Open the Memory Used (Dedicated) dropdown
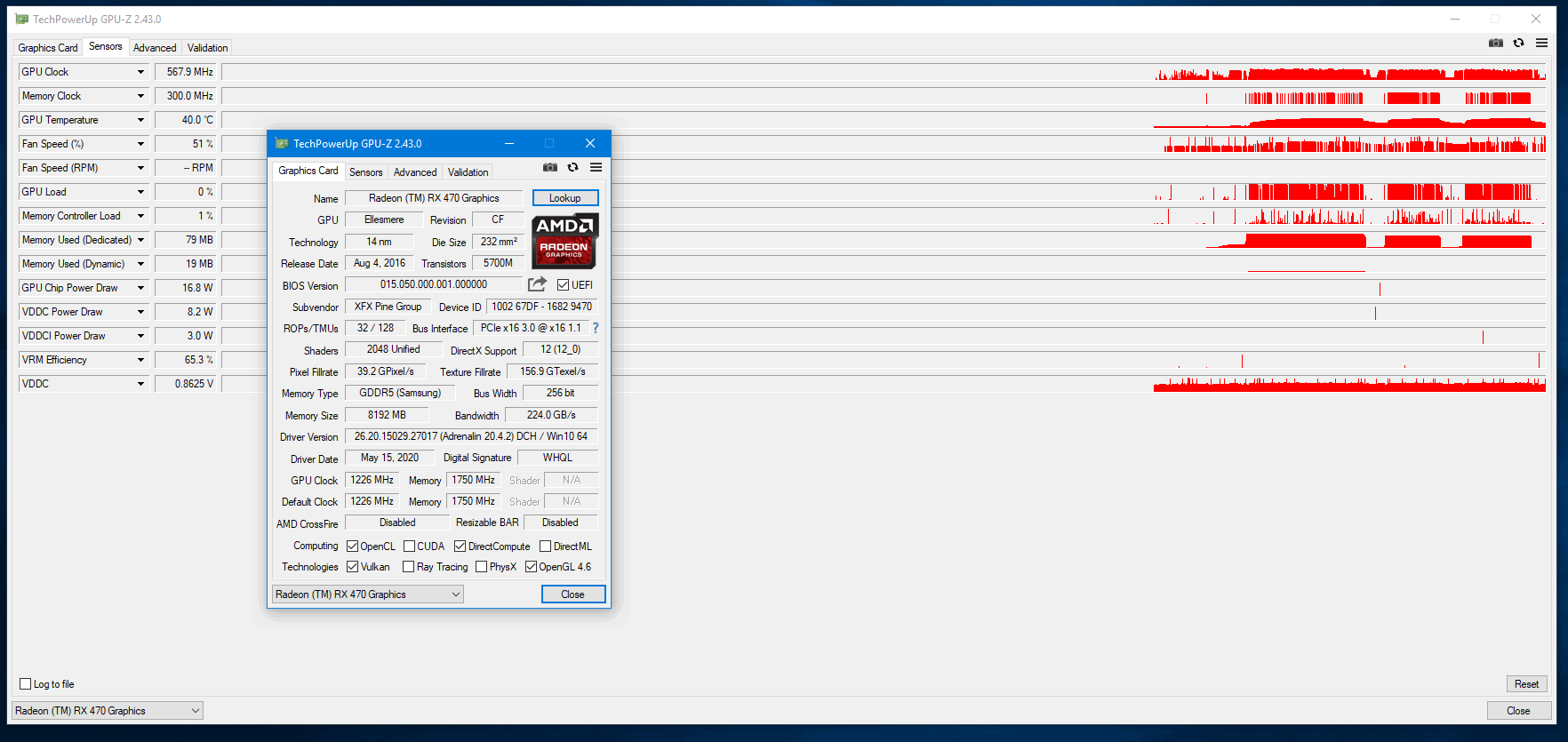The width and height of the screenshot is (1568, 742). pyautogui.click(x=140, y=240)
